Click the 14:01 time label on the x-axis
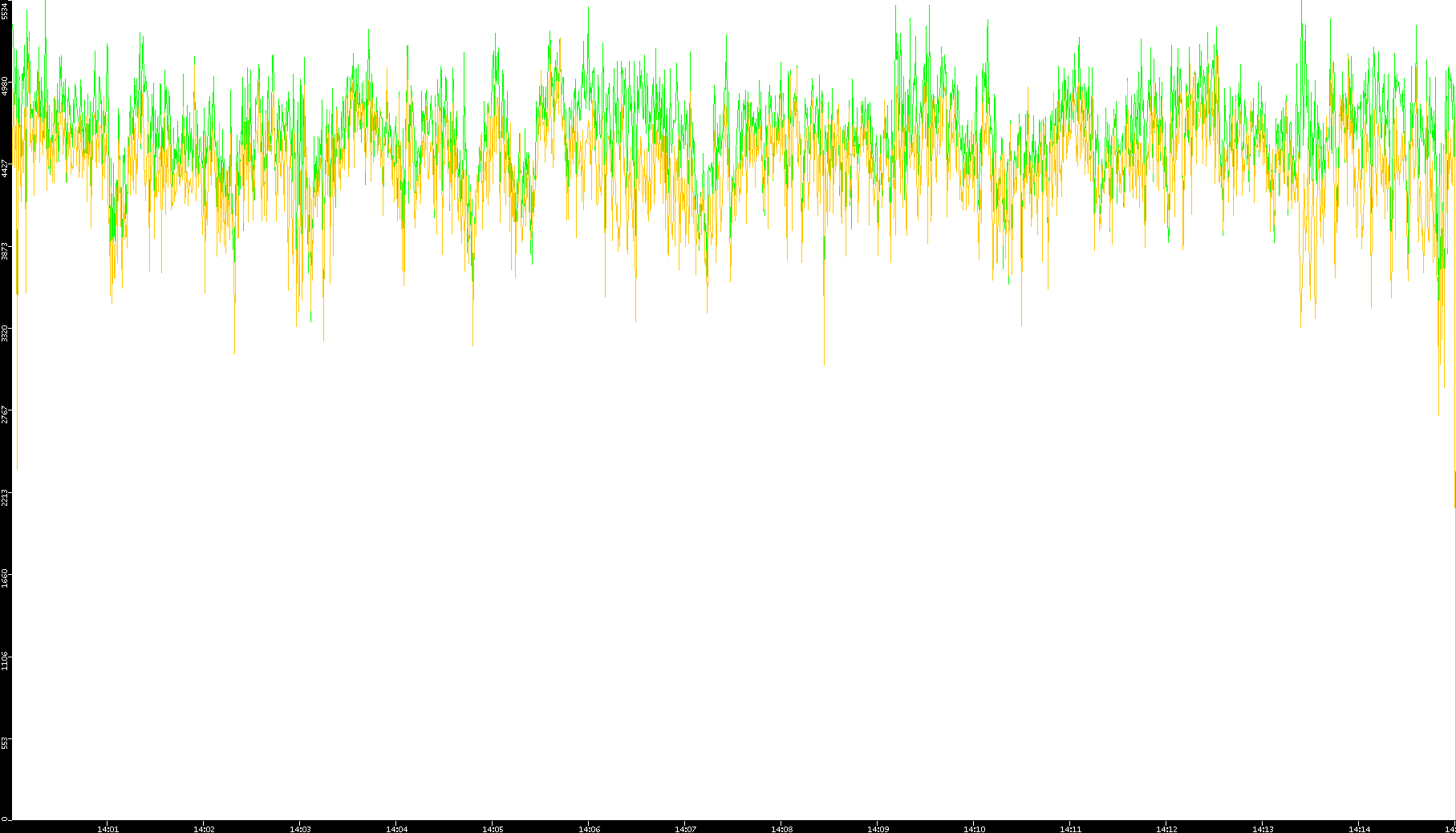Viewport: 1456px width, 833px height. [107, 829]
